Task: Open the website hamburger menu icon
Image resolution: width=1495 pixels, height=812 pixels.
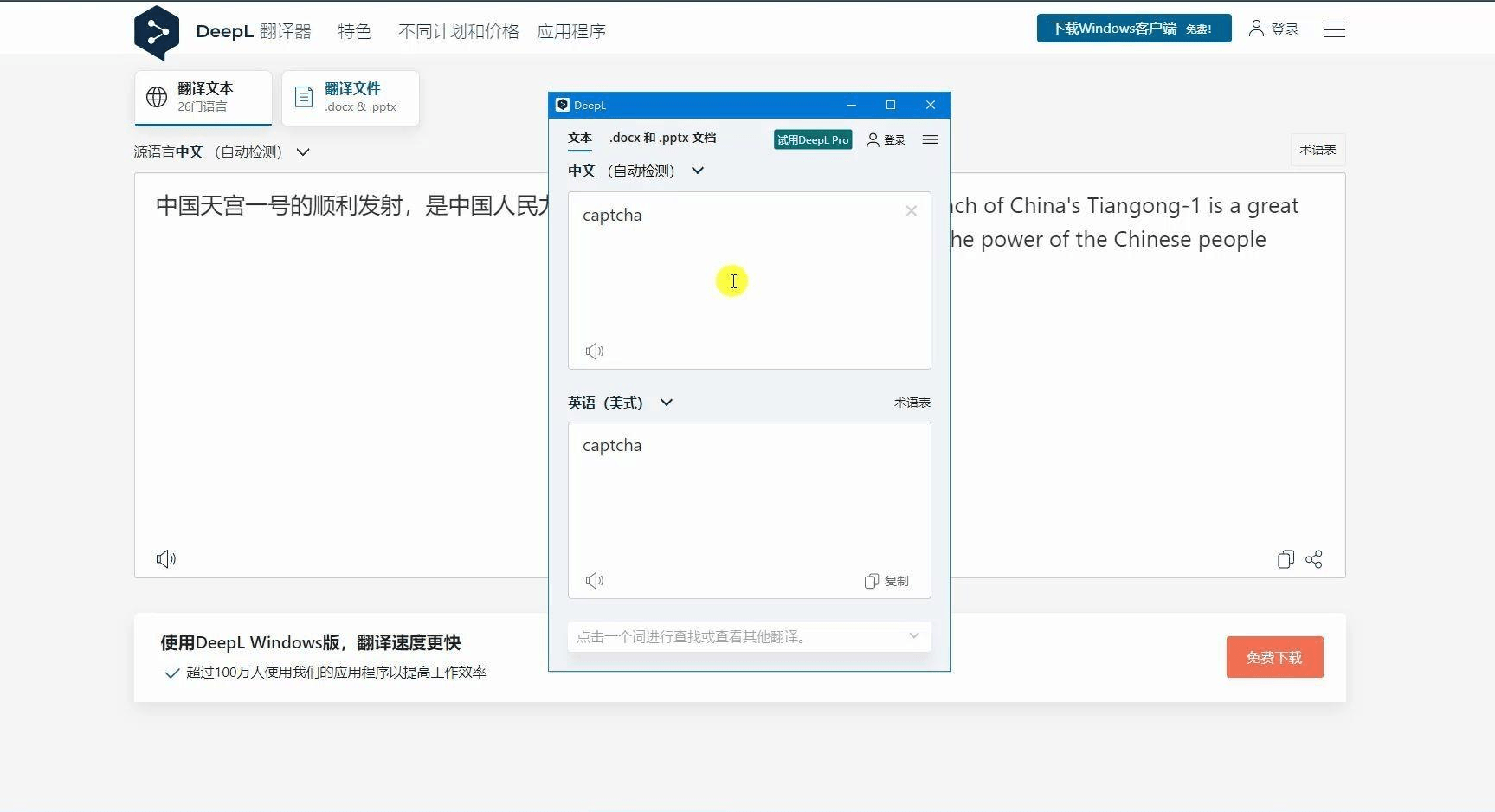Action: pos(1334,29)
